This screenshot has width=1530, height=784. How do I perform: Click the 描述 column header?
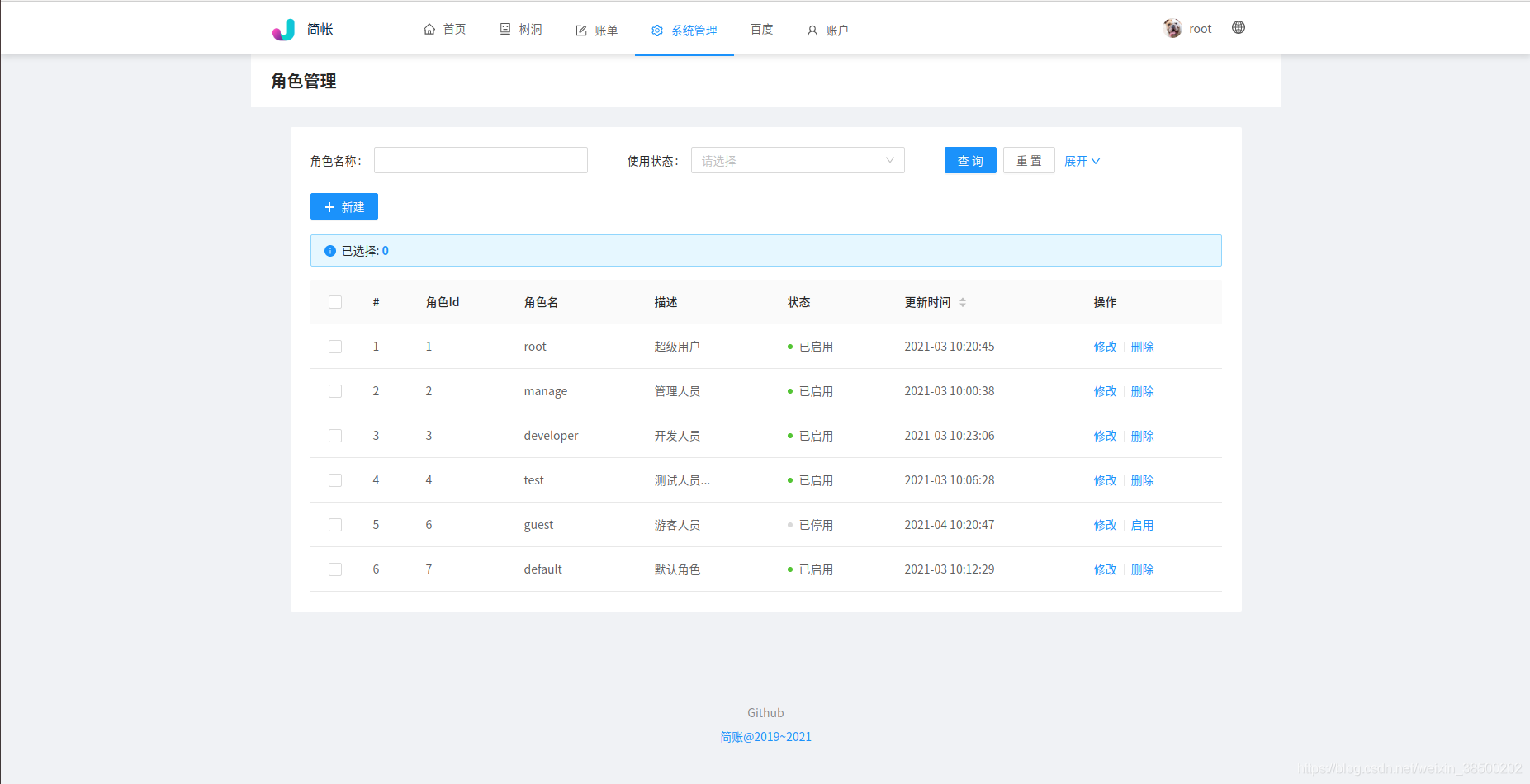[x=666, y=302]
